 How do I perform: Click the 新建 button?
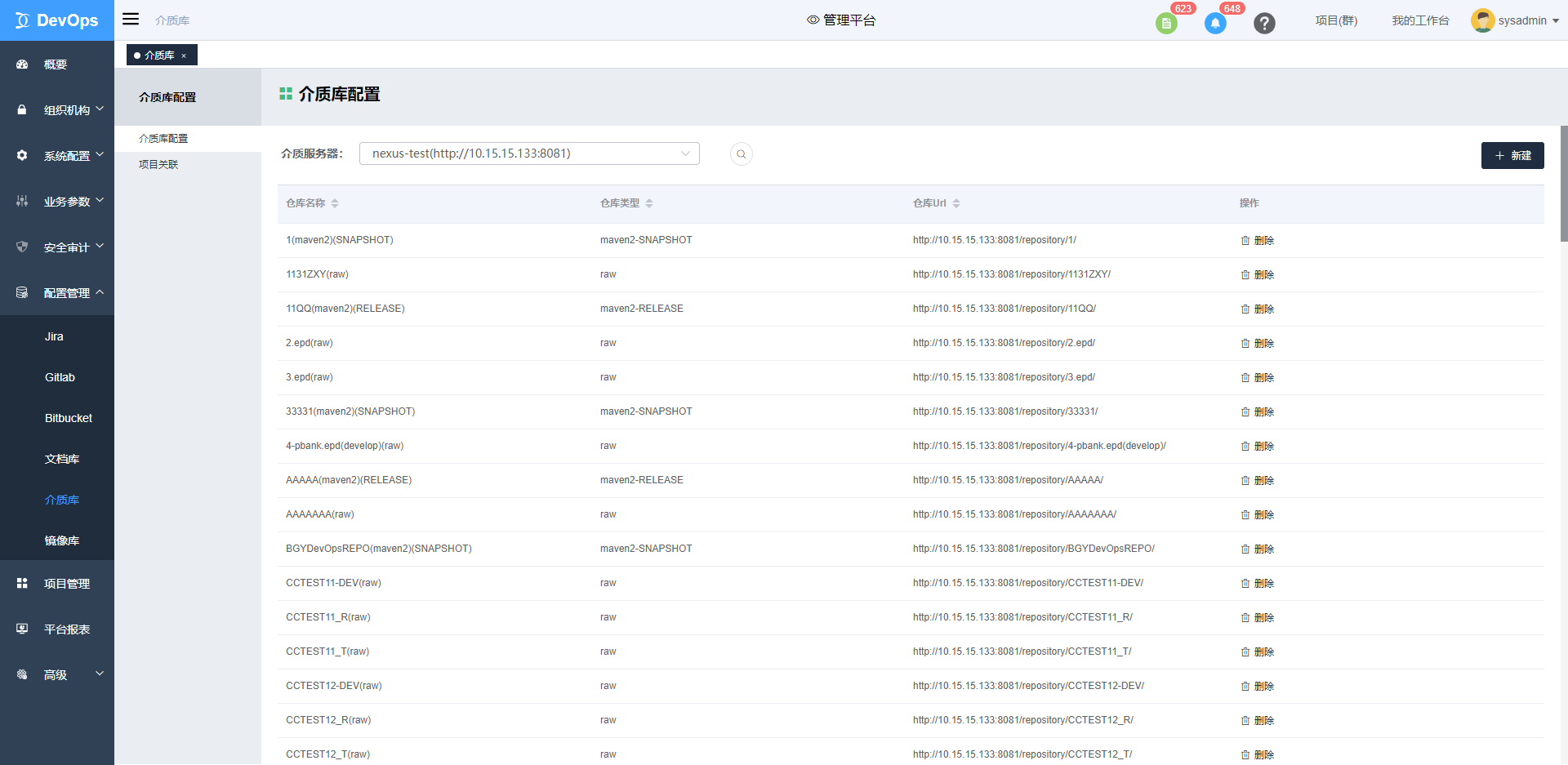1512,155
